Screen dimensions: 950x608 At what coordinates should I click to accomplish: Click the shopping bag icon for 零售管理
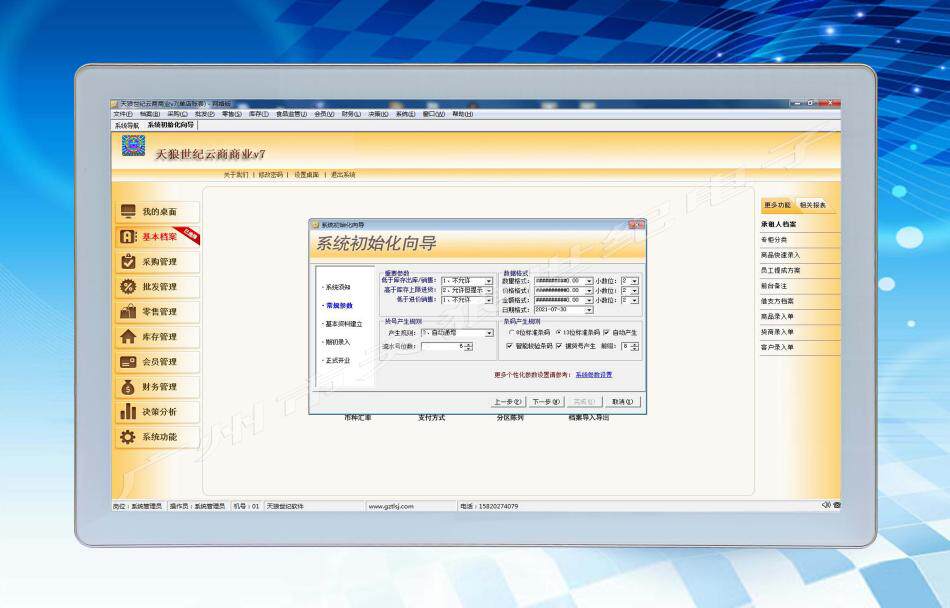pos(128,311)
